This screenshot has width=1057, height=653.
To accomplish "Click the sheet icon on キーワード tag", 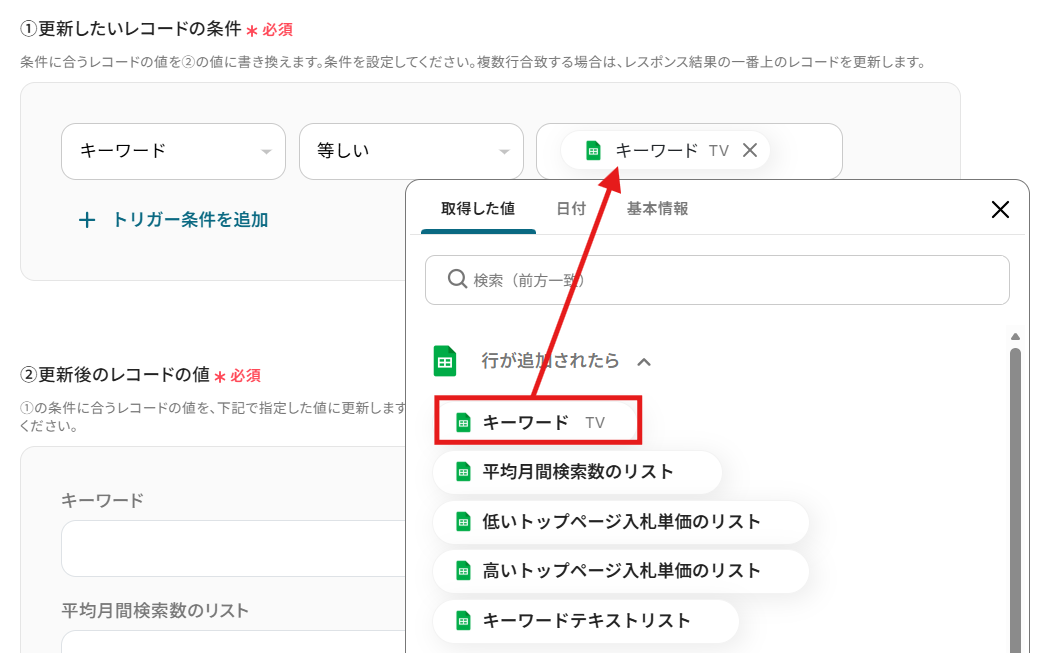I will [593, 151].
